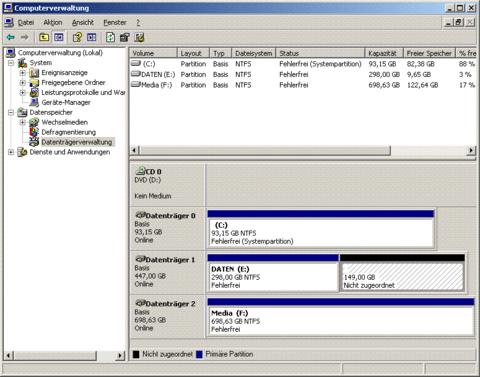Expand the Ereignisanzeige tree node

[23, 73]
